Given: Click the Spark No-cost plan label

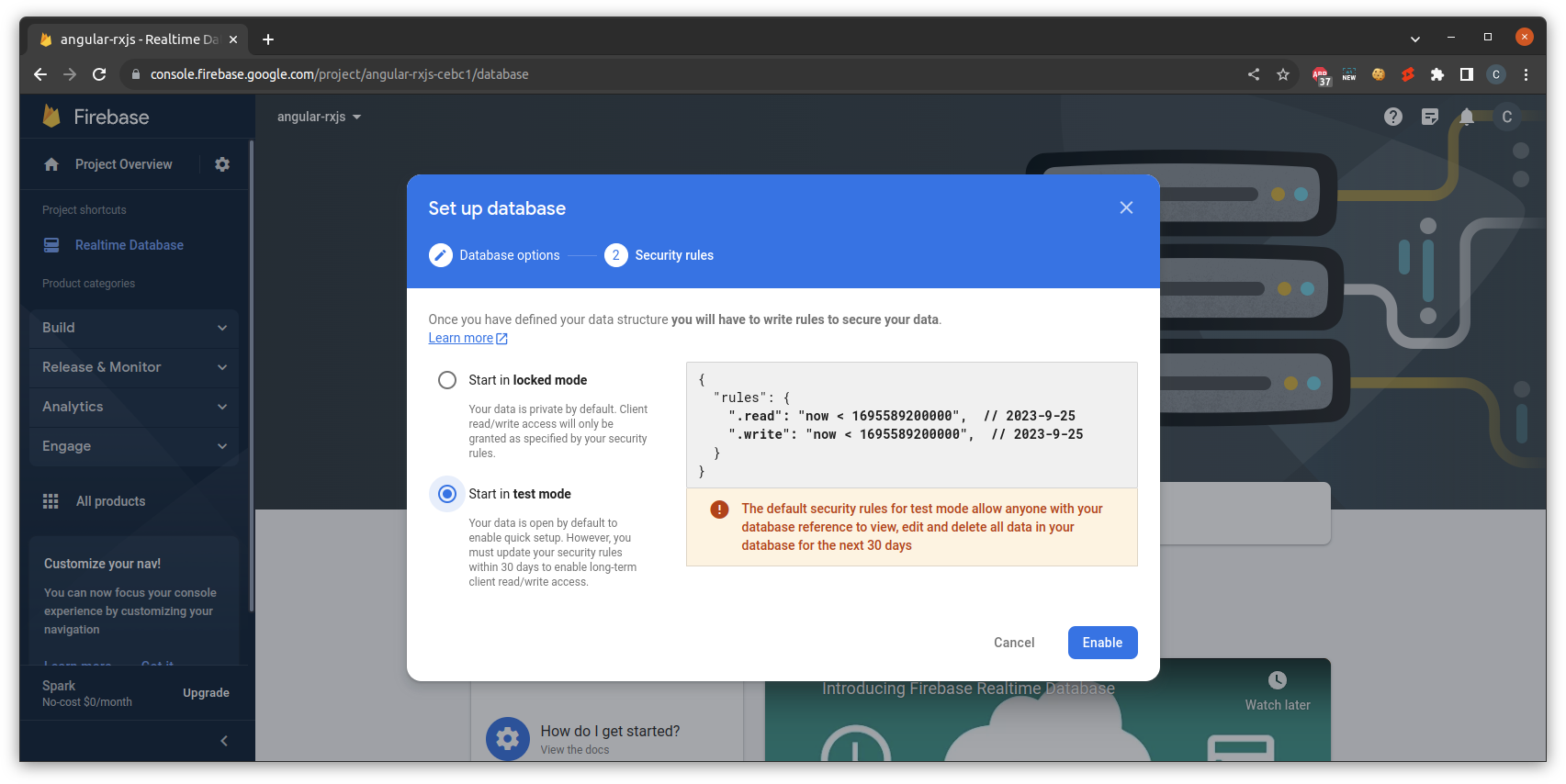Looking at the screenshot, I should [87, 693].
